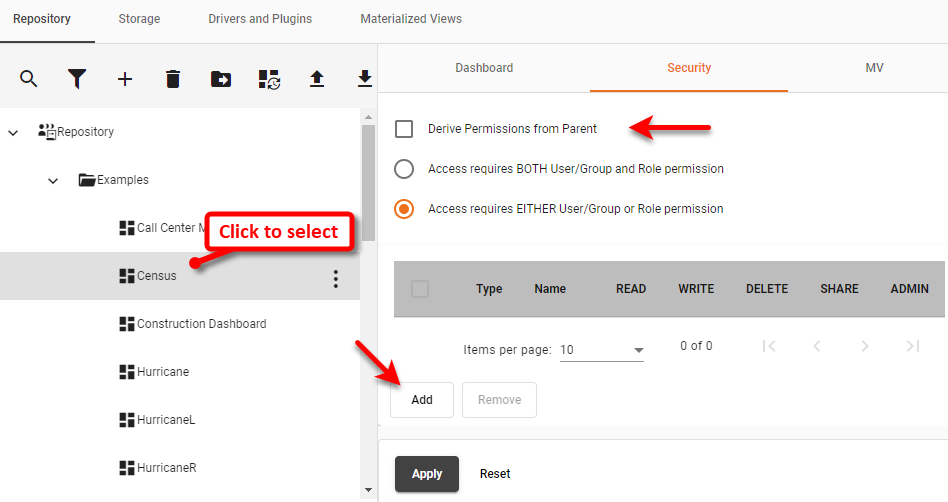This screenshot has height=502, width=948.
Task: Switch to the Storage tab
Action: pos(139,19)
